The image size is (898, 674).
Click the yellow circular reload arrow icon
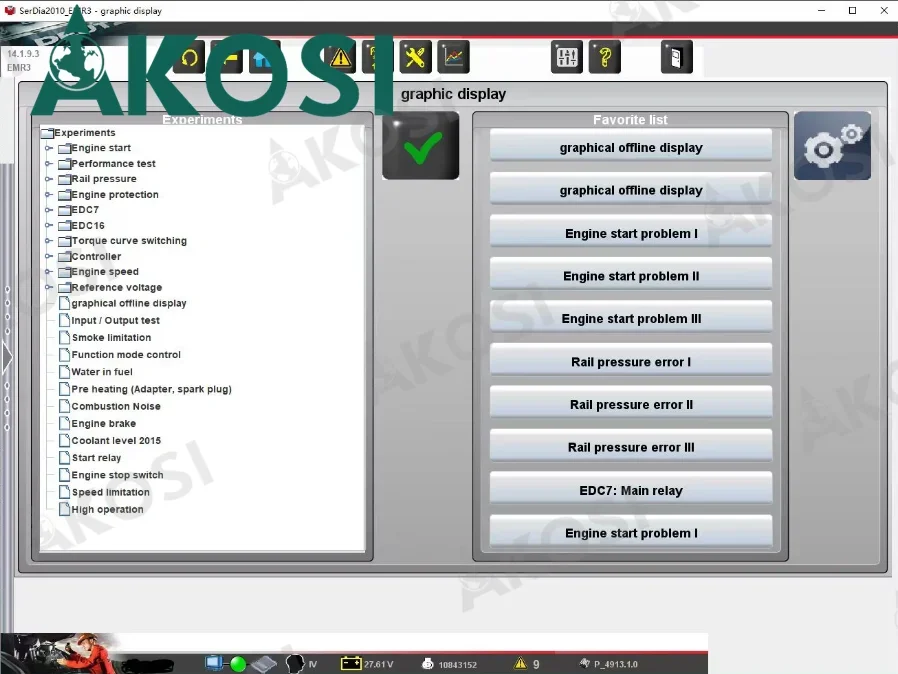coord(189,57)
